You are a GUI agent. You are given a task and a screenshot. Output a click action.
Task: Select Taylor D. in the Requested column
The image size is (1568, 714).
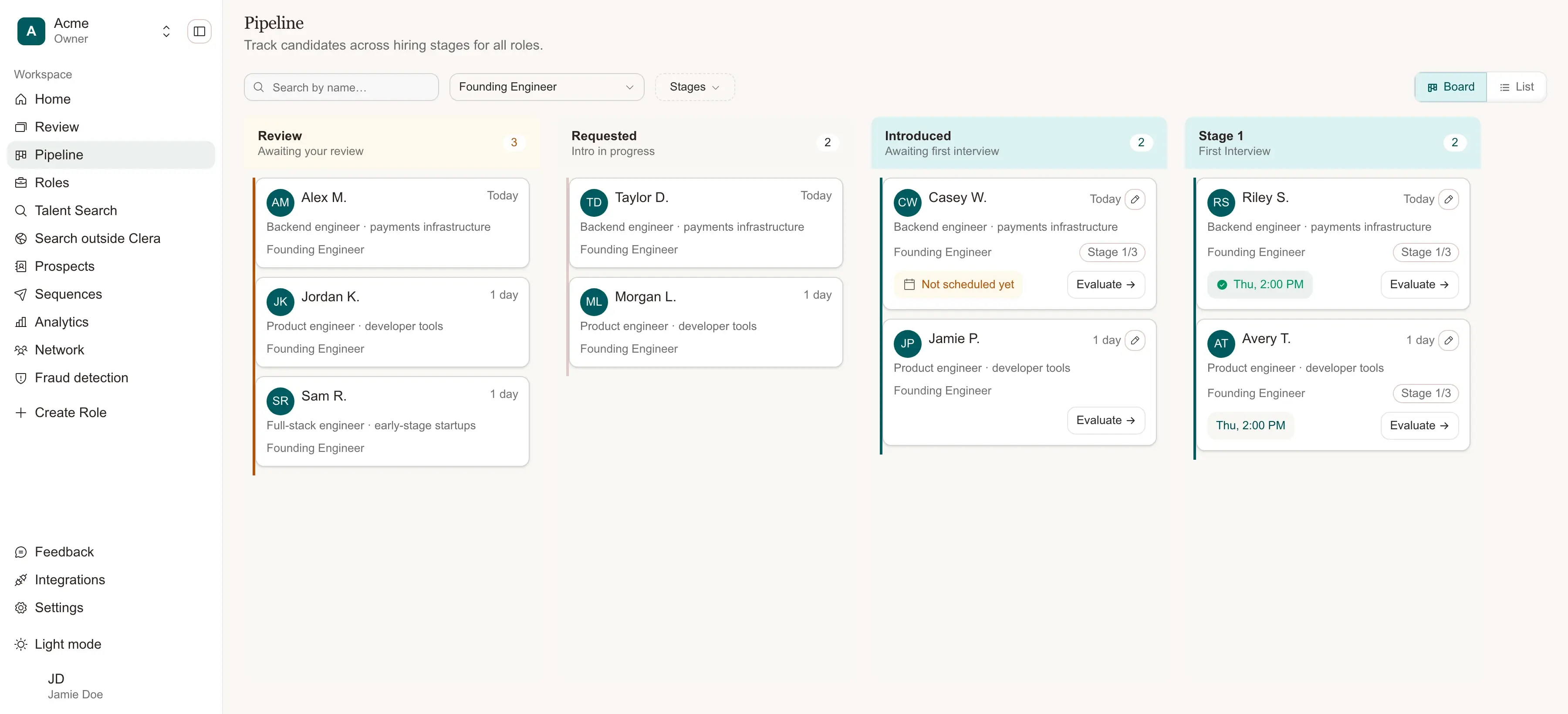706,222
